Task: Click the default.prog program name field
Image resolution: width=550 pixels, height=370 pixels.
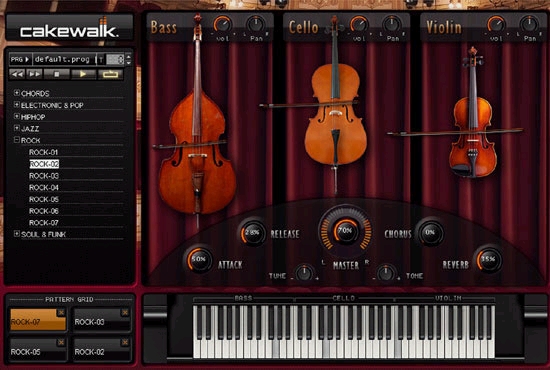Action: click(x=64, y=59)
